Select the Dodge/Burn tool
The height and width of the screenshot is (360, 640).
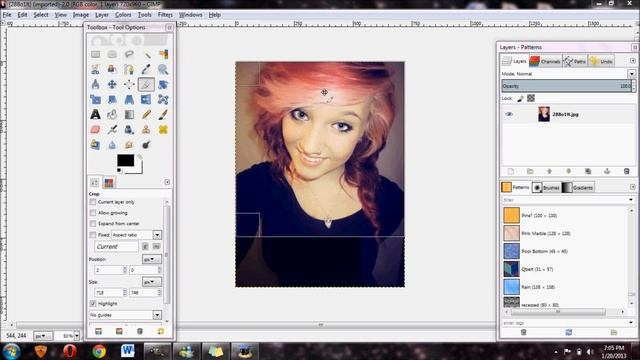pos(146,145)
